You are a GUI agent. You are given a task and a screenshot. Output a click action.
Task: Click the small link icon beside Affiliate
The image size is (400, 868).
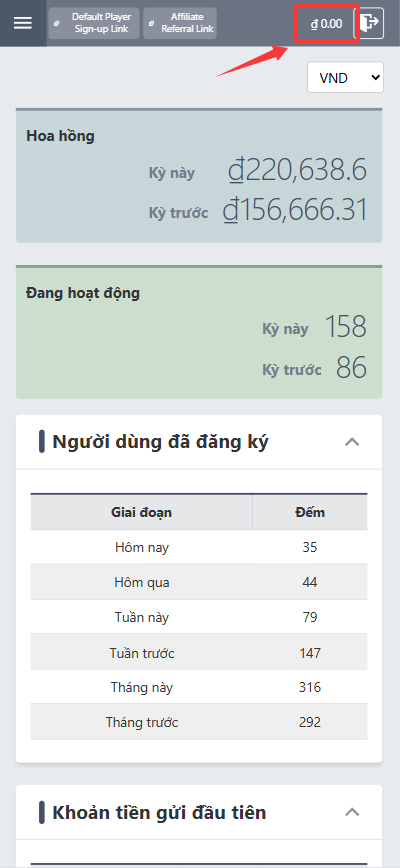pyautogui.click(x=151, y=23)
